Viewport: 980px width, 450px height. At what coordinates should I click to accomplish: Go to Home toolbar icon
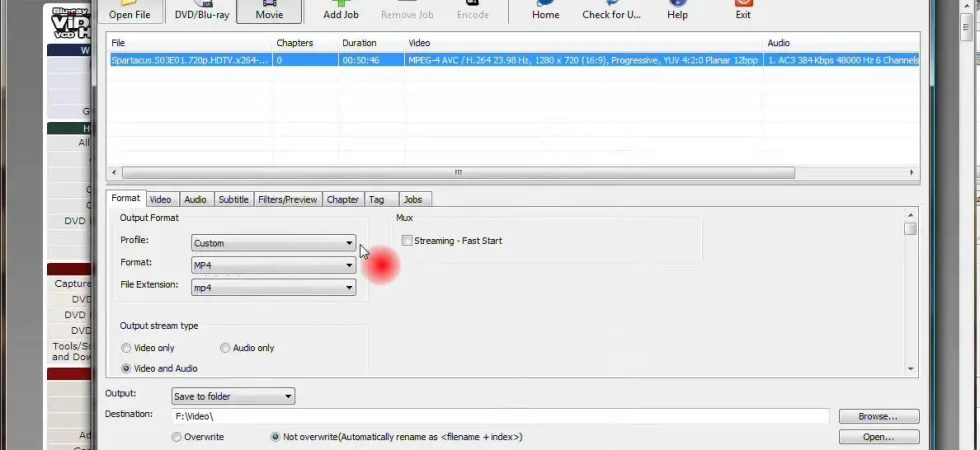pos(546,11)
